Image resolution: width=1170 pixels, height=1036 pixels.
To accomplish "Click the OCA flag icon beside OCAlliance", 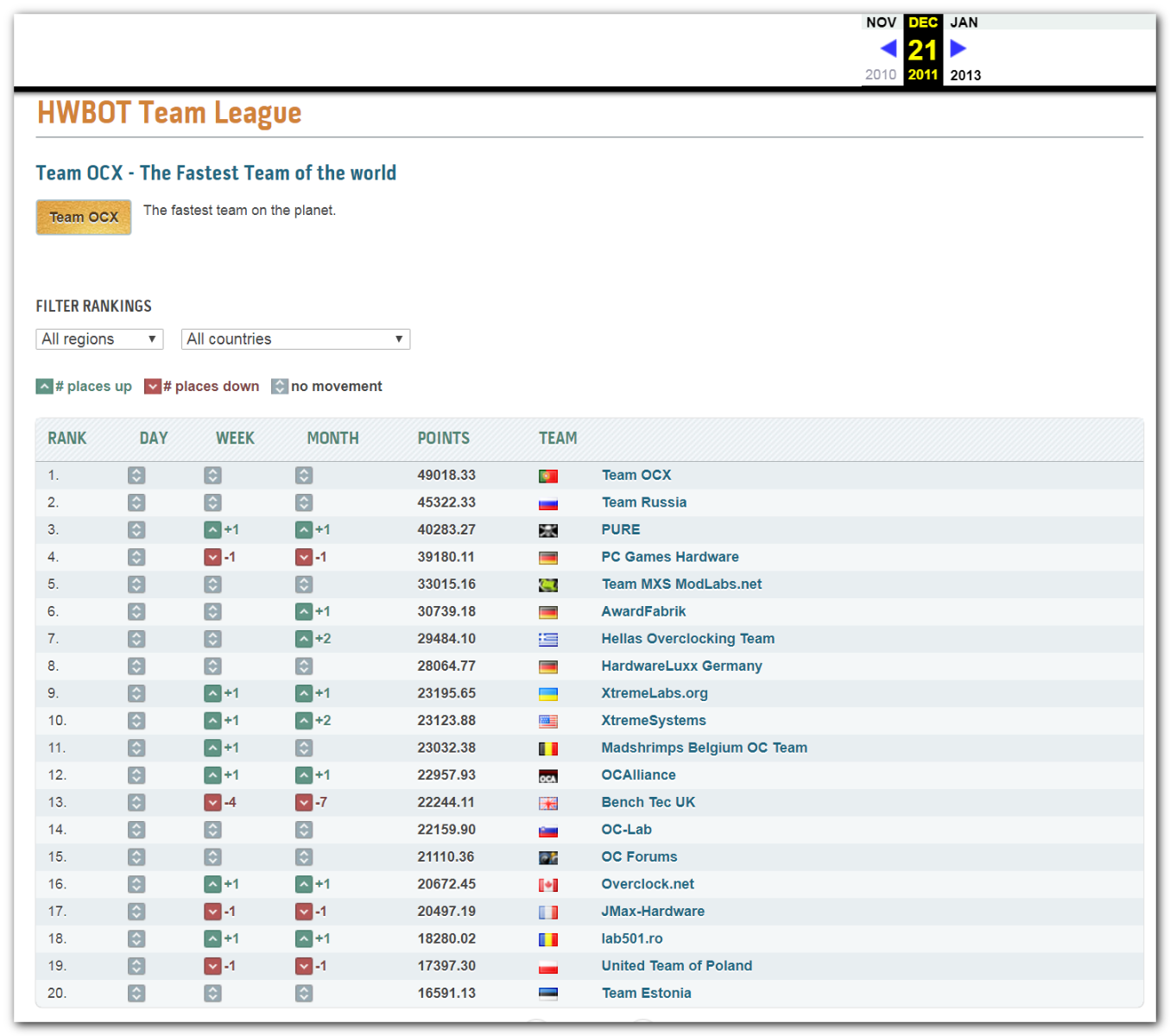I will (548, 776).
